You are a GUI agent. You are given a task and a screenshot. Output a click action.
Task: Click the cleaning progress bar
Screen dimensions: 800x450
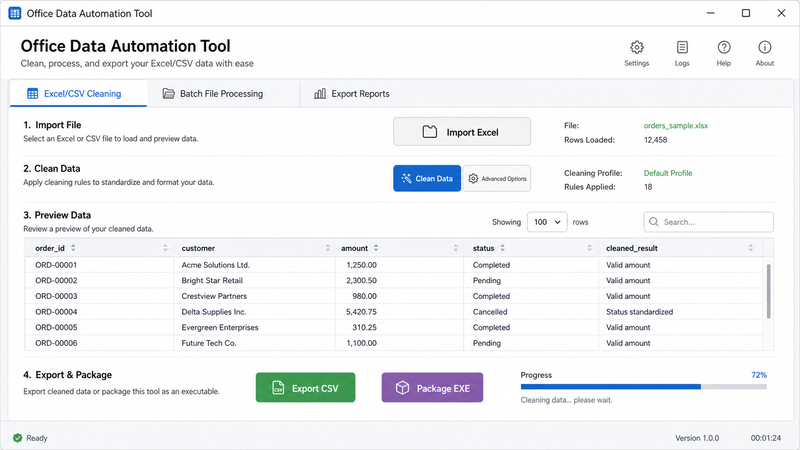[643, 387]
